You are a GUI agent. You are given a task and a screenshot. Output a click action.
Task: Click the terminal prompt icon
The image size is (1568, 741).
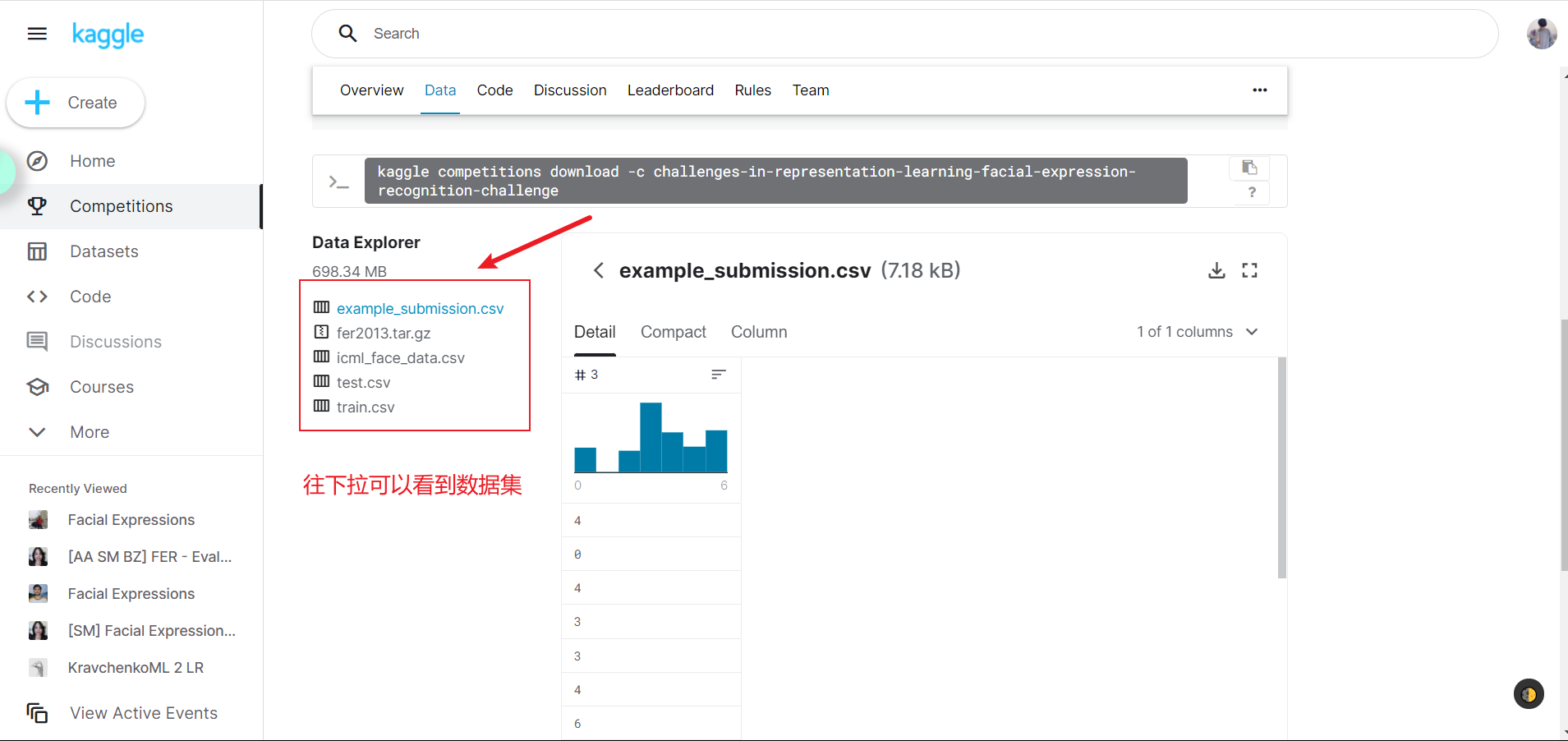[x=338, y=182]
